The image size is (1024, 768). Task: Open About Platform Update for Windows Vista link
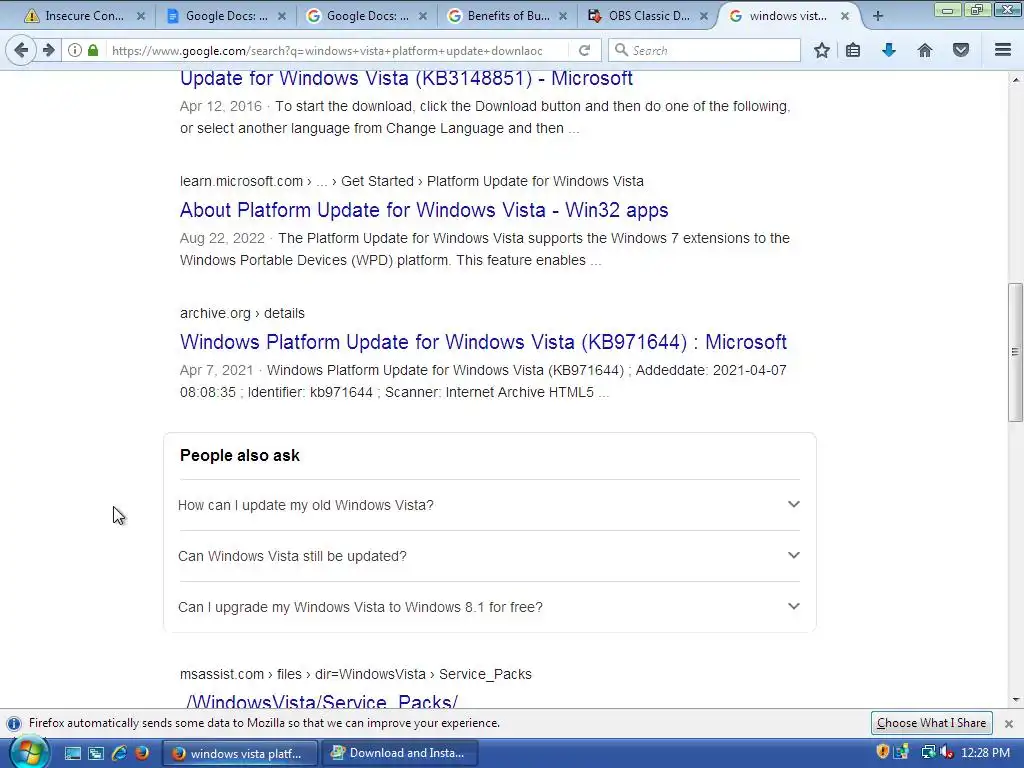coord(424,210)
